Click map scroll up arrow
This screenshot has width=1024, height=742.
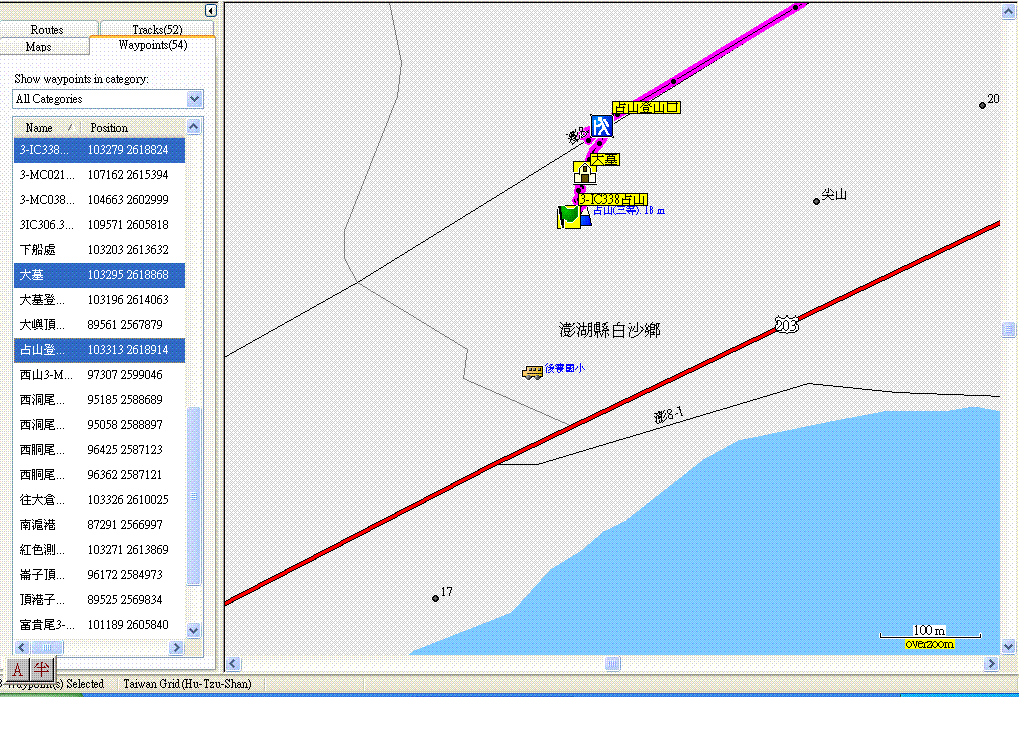(1008, 11)
